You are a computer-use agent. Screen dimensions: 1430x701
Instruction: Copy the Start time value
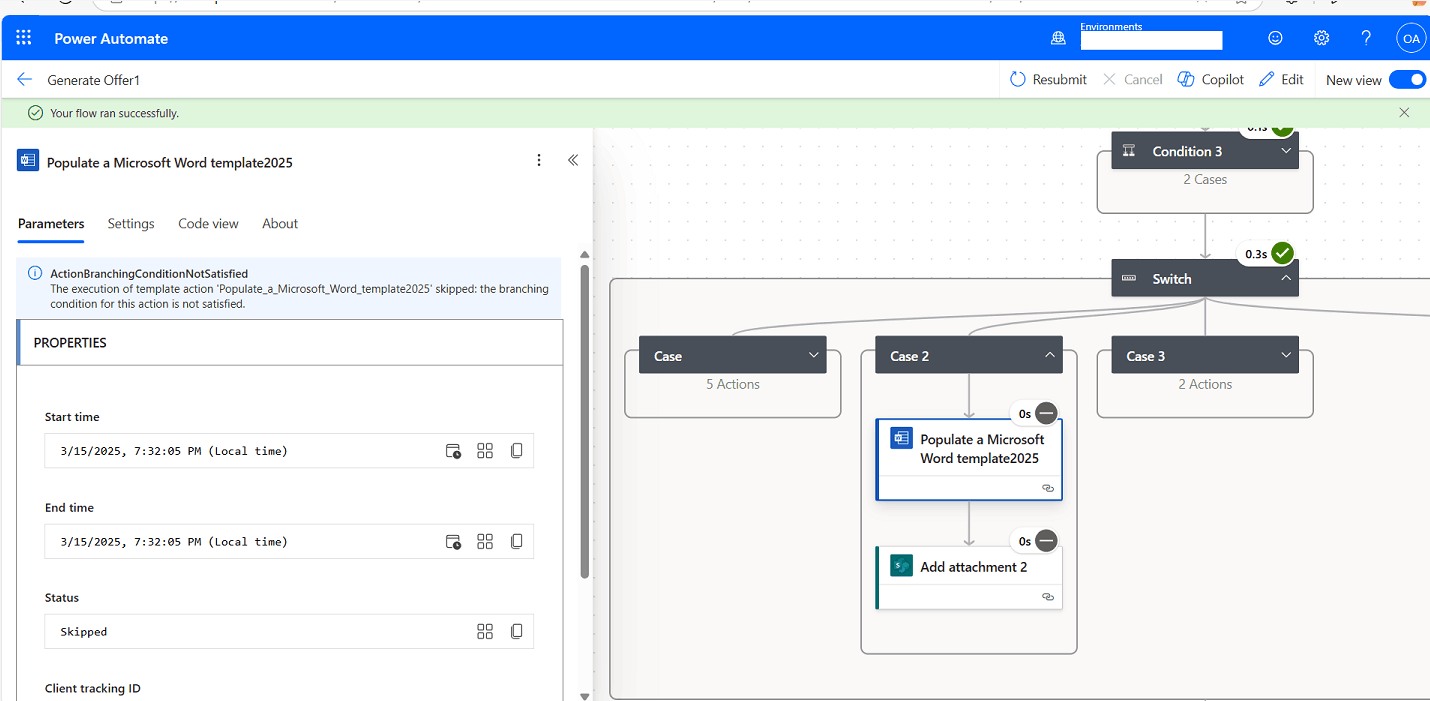pos(517,451)
